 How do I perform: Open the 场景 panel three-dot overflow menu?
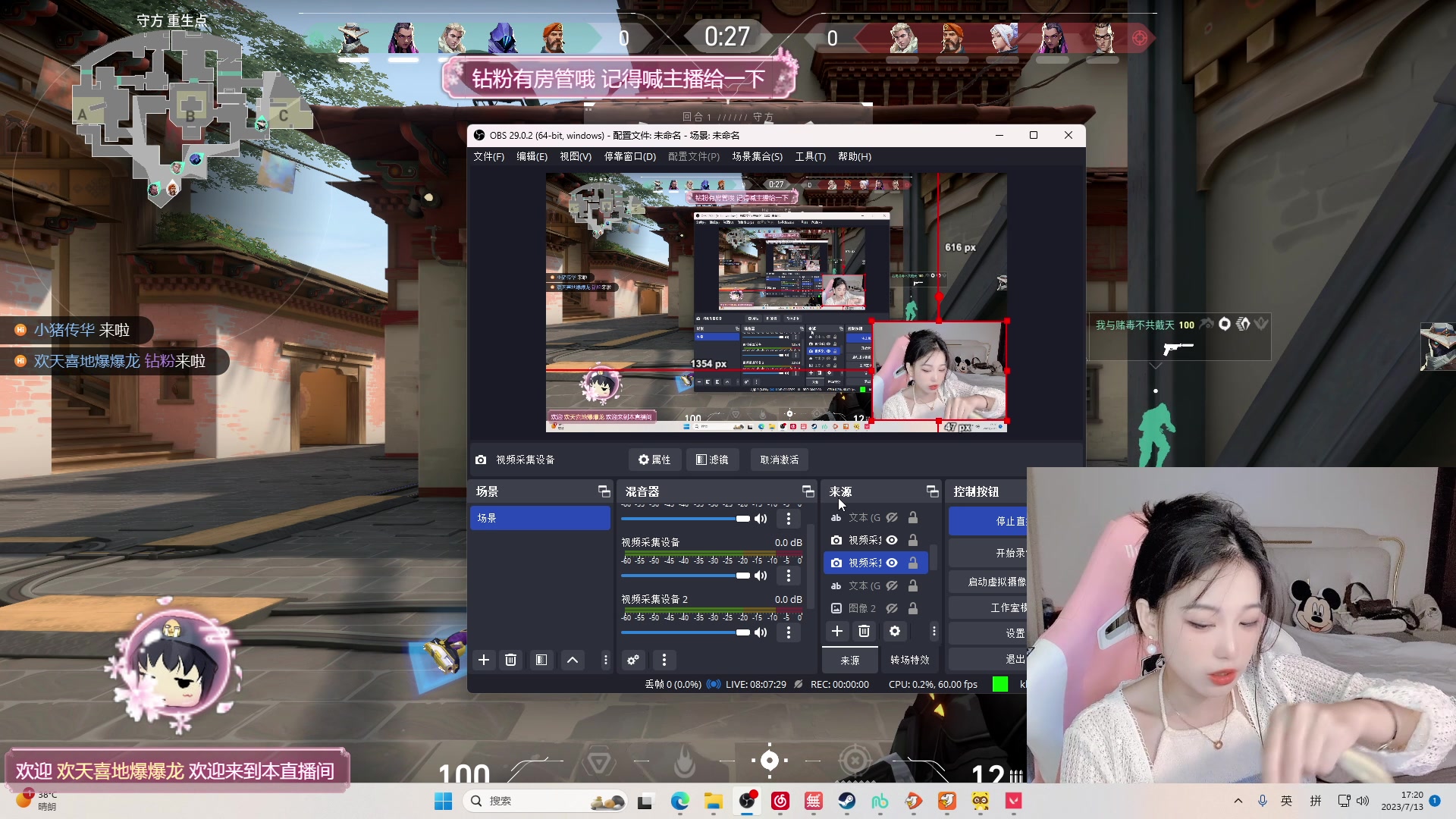(605, 660)
